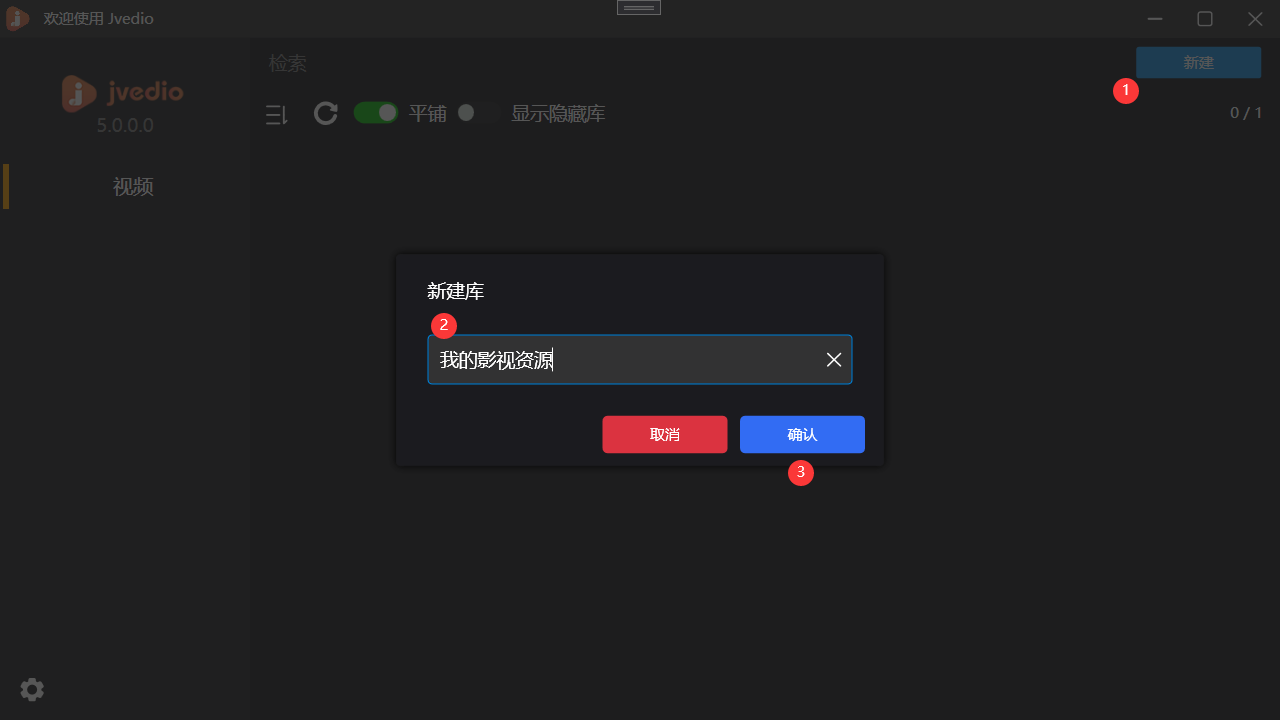Confirm the new library with 确认

click(x=801, y=434)
